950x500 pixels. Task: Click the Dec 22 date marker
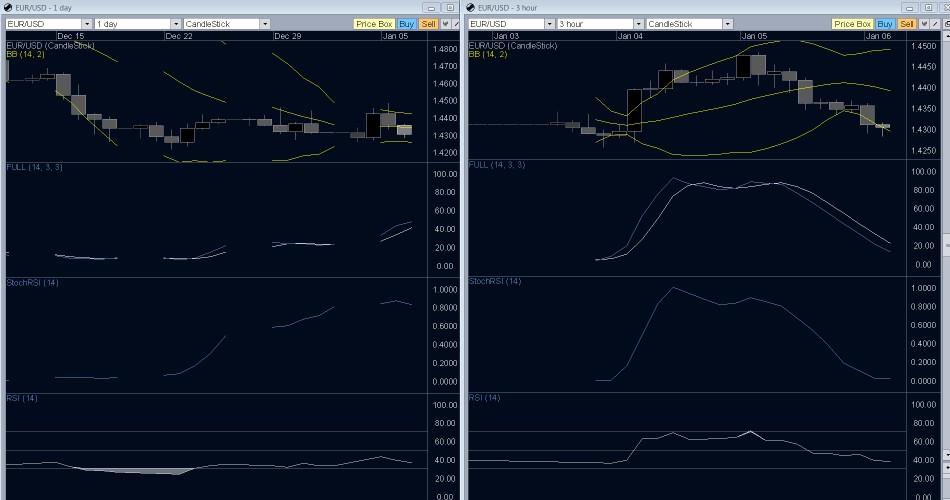point(179,36)
